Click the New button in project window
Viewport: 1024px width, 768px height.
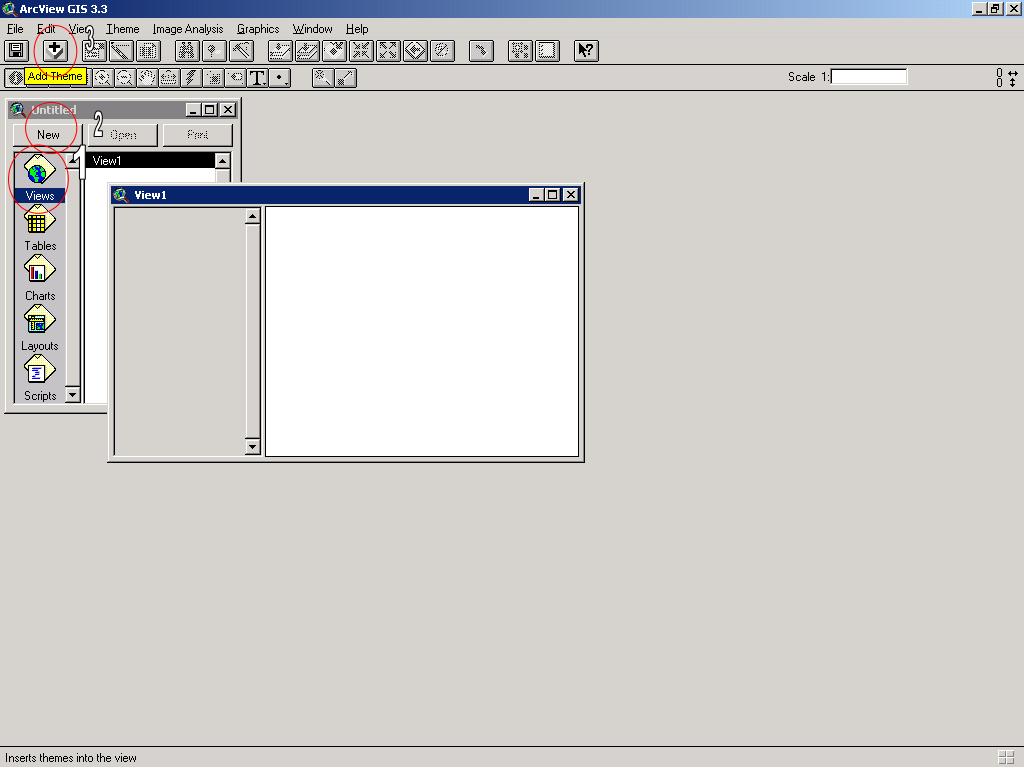coord(48,135)
